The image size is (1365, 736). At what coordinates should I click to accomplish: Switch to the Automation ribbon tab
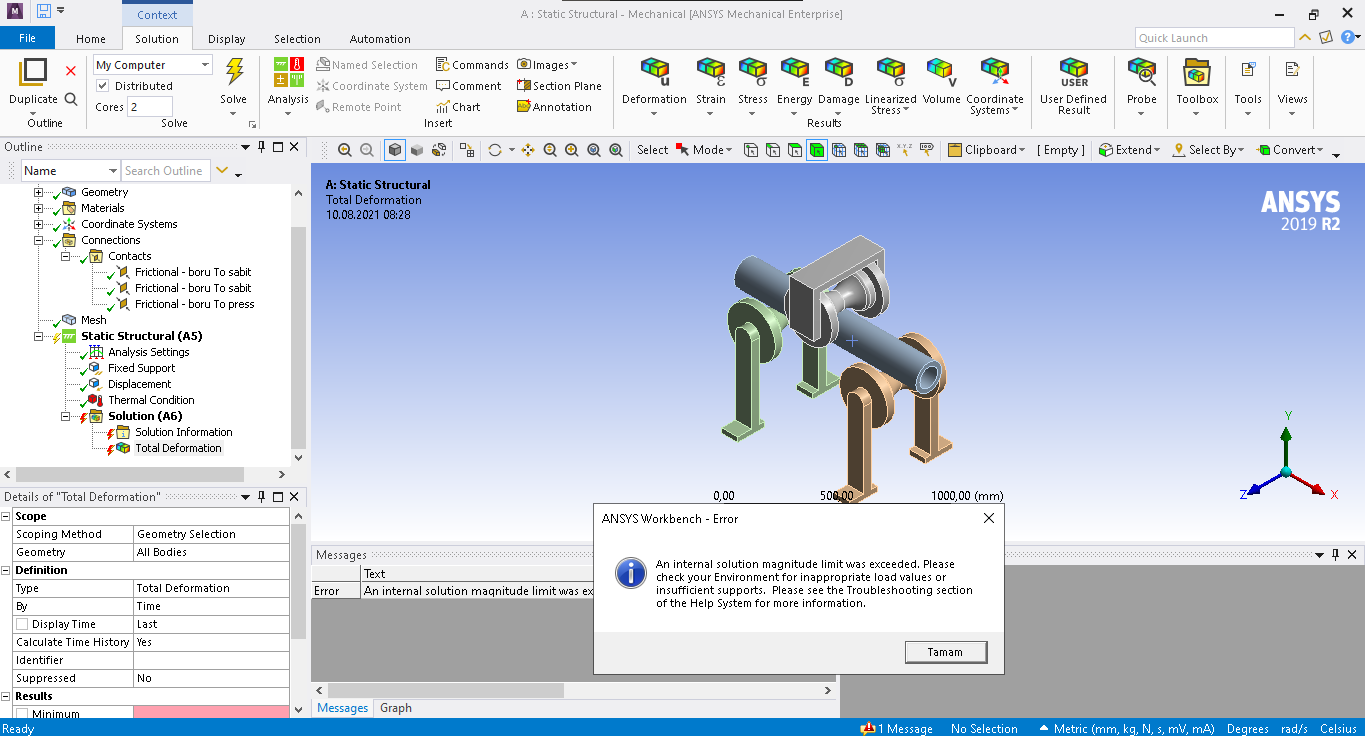click(380, 39)
